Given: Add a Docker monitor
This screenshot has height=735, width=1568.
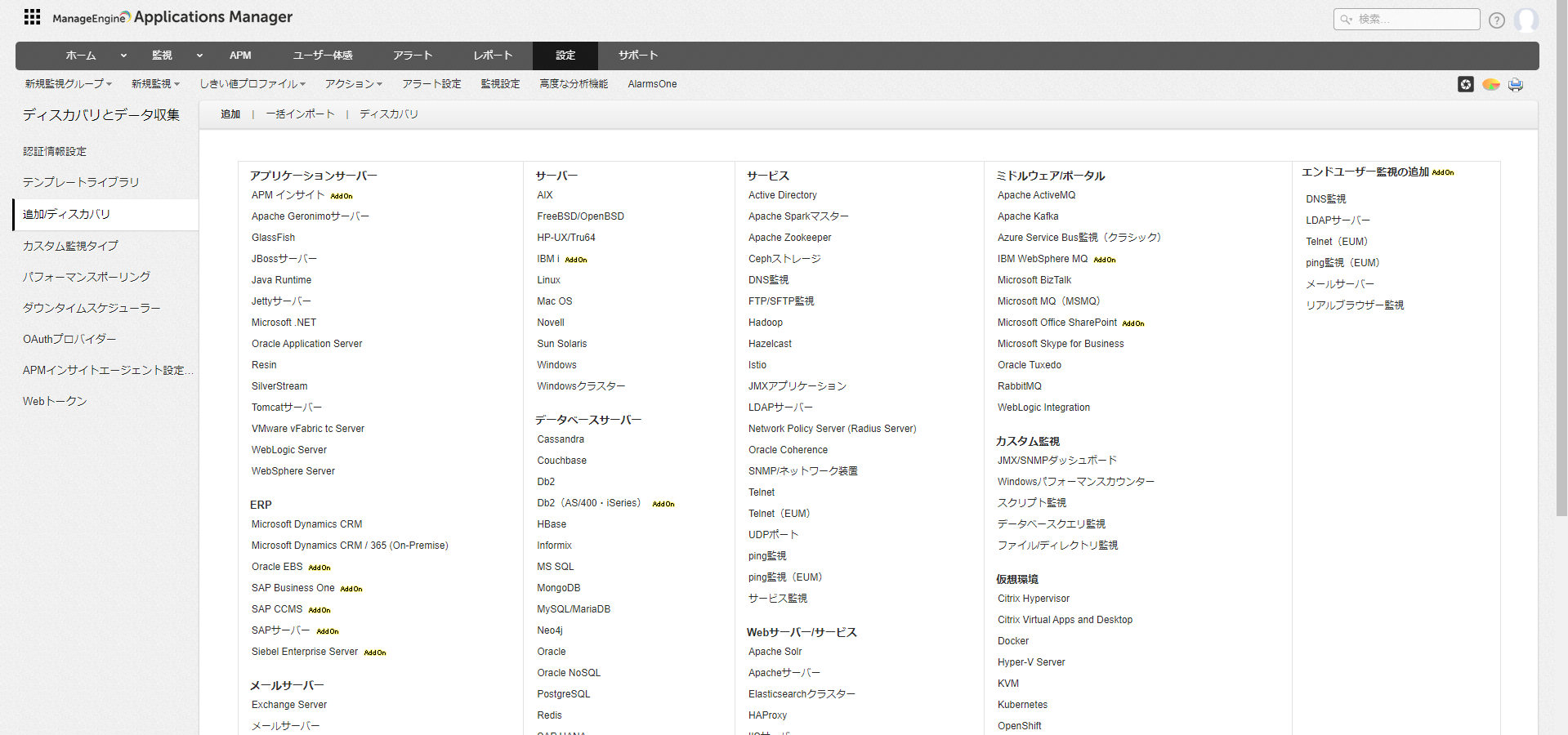Looking at the screenshot, I should (1013, 641).
